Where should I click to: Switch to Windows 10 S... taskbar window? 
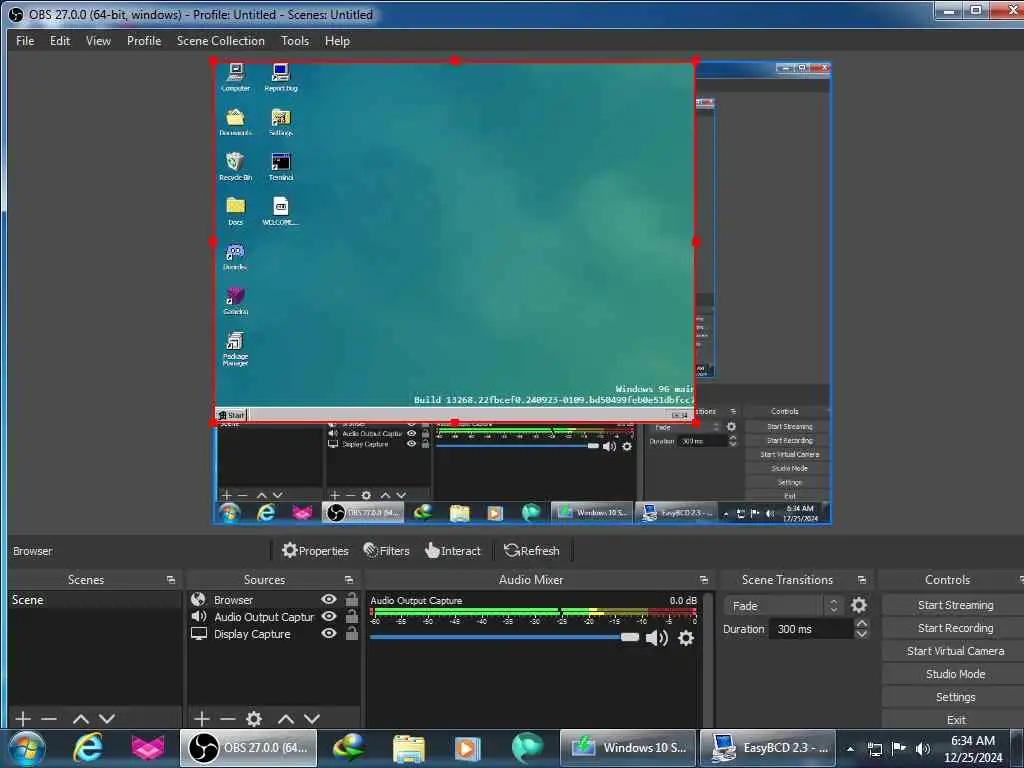click(628, 748)
